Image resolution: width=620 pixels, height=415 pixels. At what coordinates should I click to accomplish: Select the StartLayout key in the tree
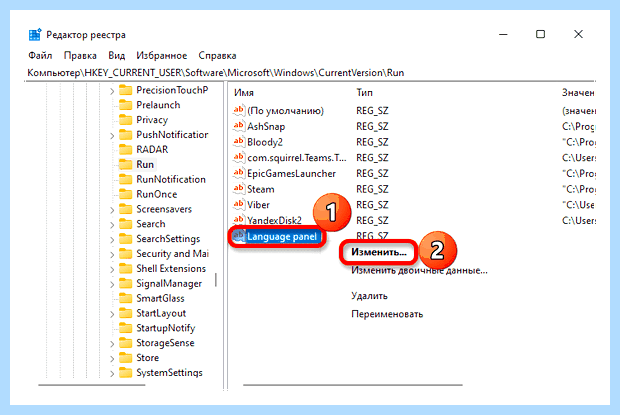point(161,313)
